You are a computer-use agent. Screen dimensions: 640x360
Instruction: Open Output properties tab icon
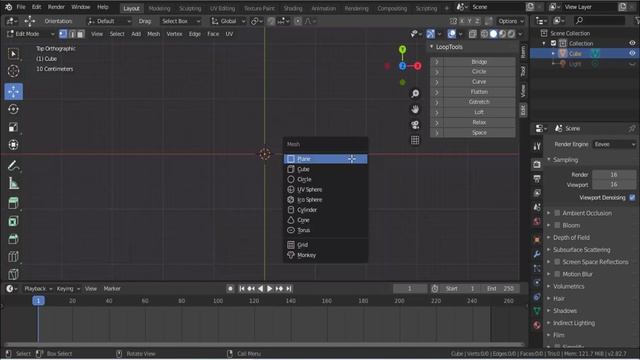click(x=537, y=178)
